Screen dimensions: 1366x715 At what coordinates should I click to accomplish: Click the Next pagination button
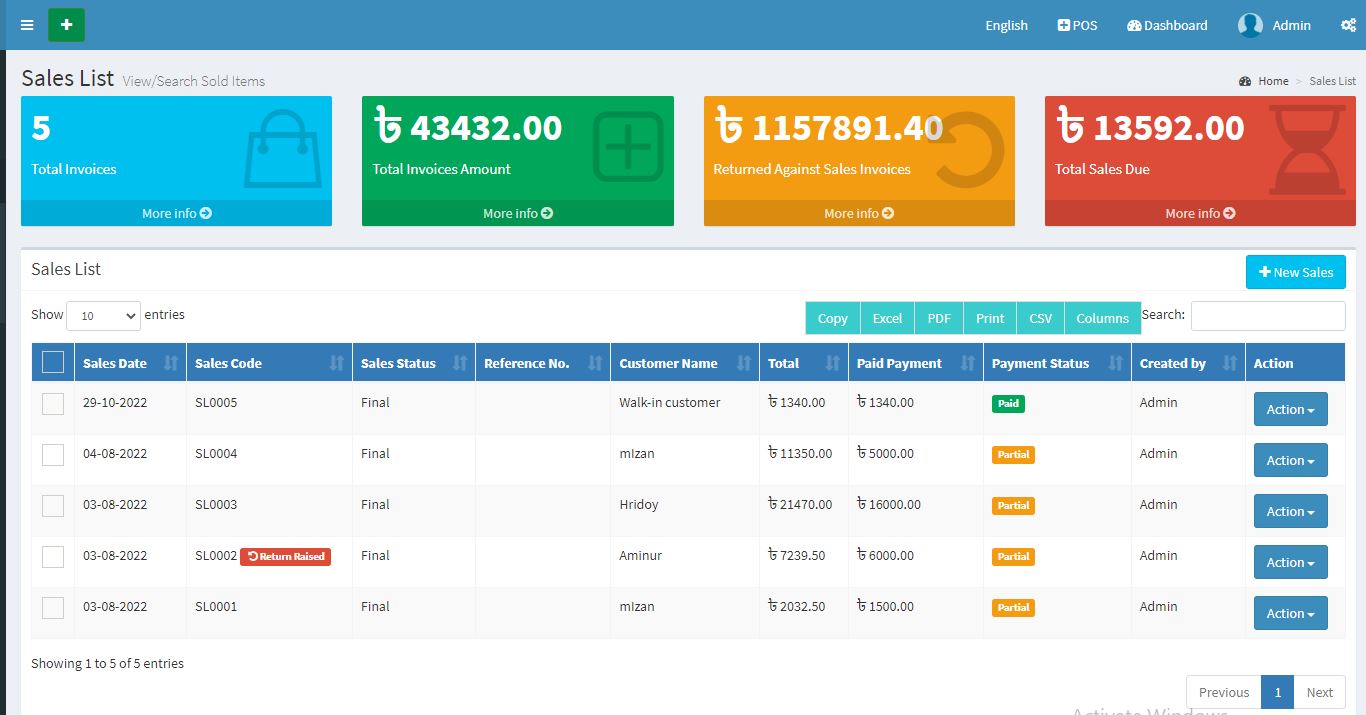(x=1319, y=692)
